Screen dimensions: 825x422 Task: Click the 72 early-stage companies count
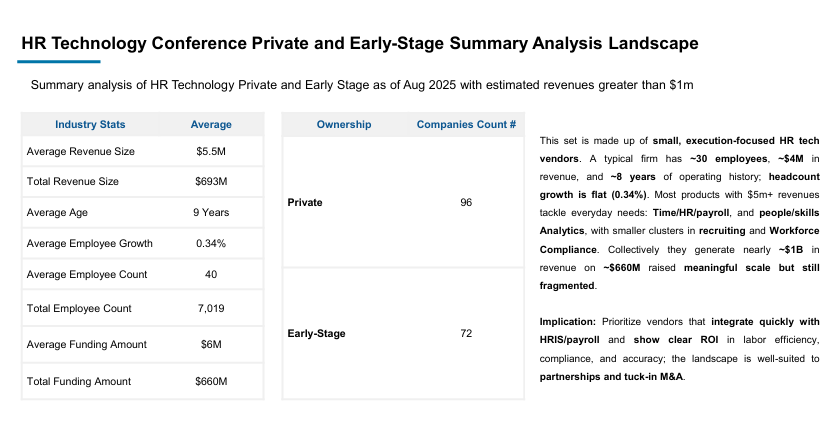click(466, 333)
